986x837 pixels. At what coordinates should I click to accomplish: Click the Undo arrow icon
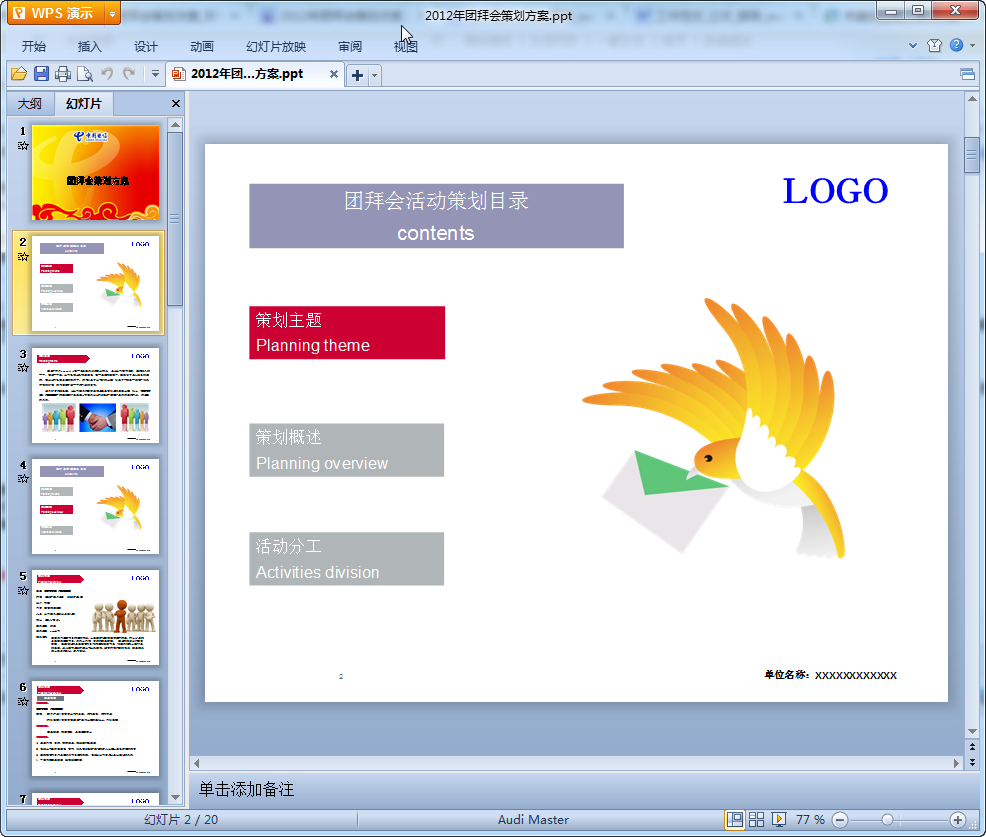108,74
